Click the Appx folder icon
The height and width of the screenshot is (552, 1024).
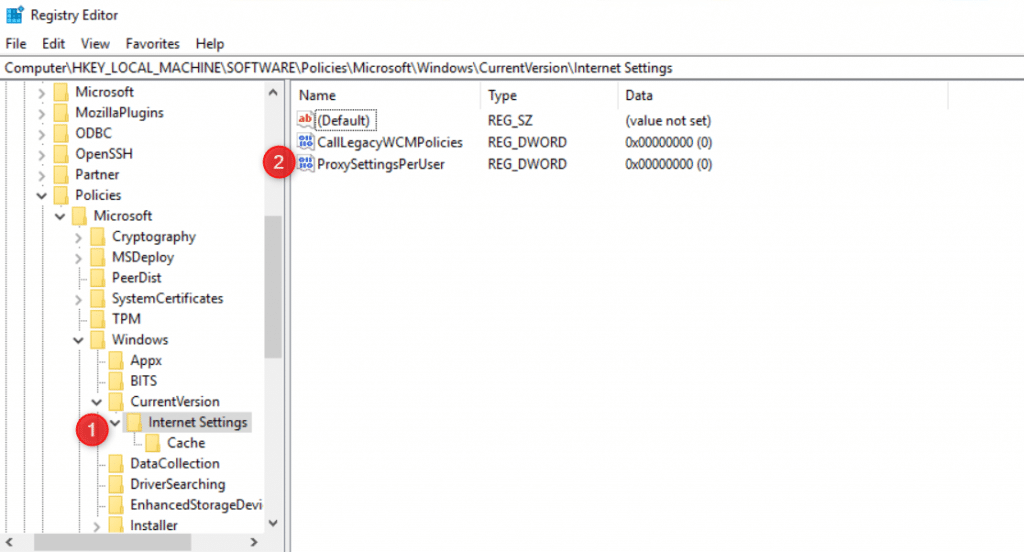(x=116, y=360)
